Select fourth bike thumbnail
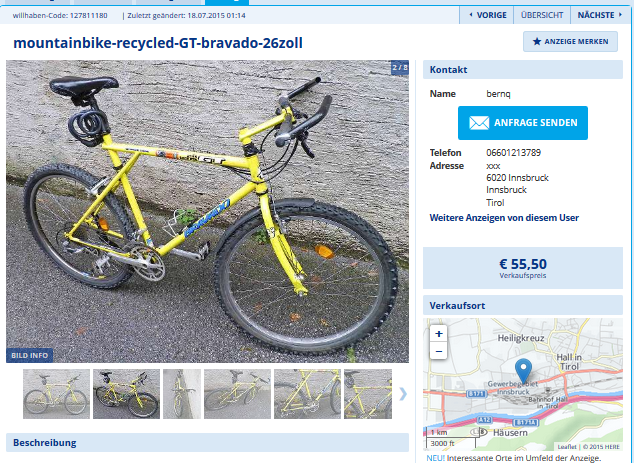634x463 pixels. point(237,394)
